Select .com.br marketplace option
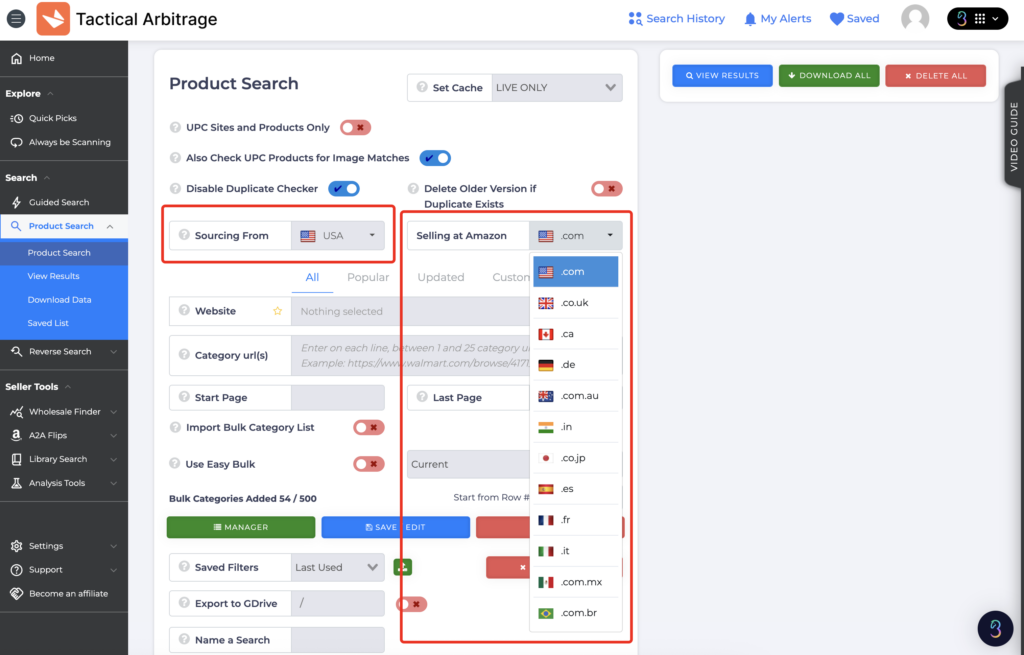Screen dimensions: 1024x655 click(575, 613)
